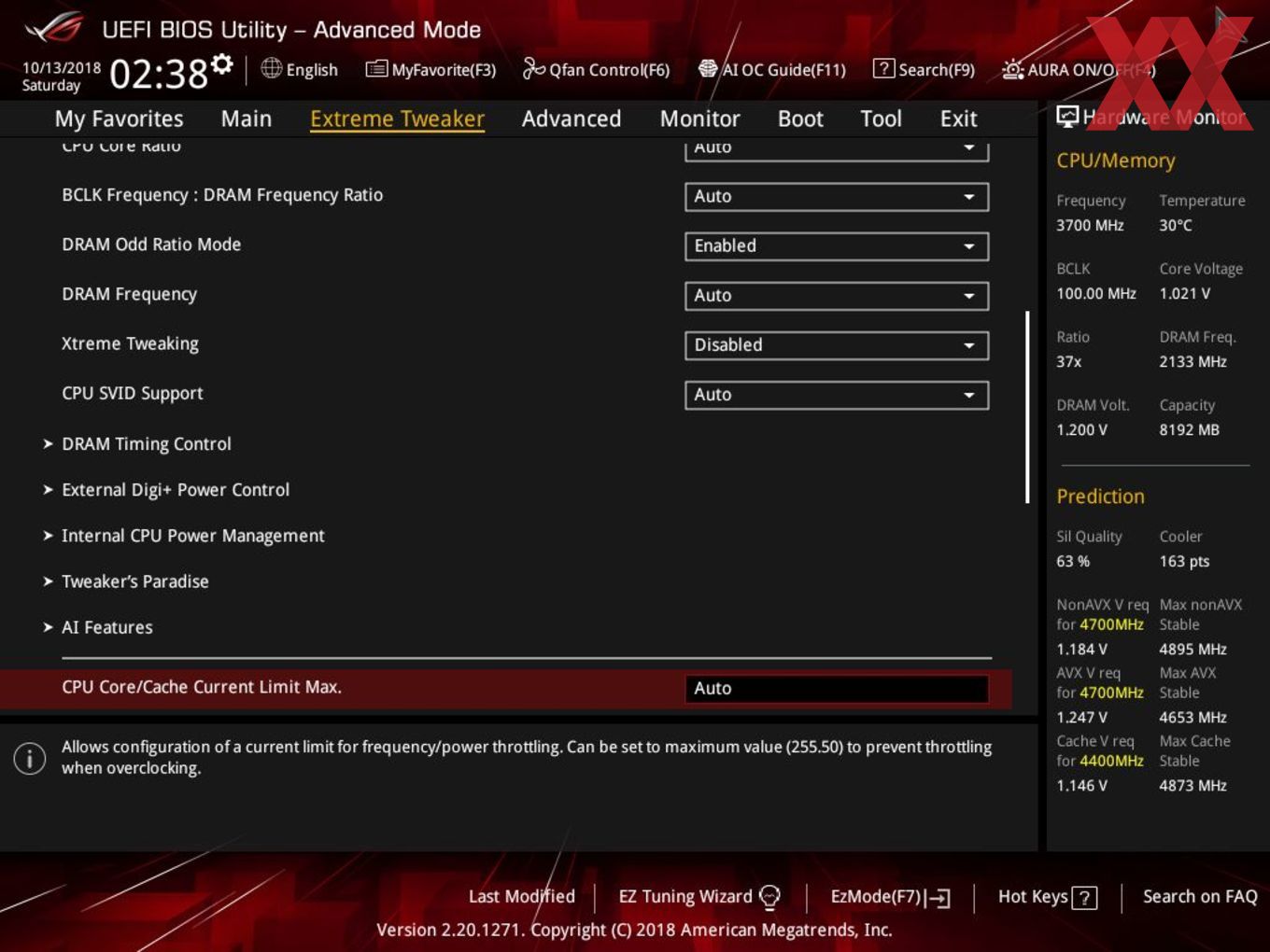Image resolution: width=1270 pixels, height=952 pixels.
Task: Open MyFavorite(F3) list
Action: point(430,69)
